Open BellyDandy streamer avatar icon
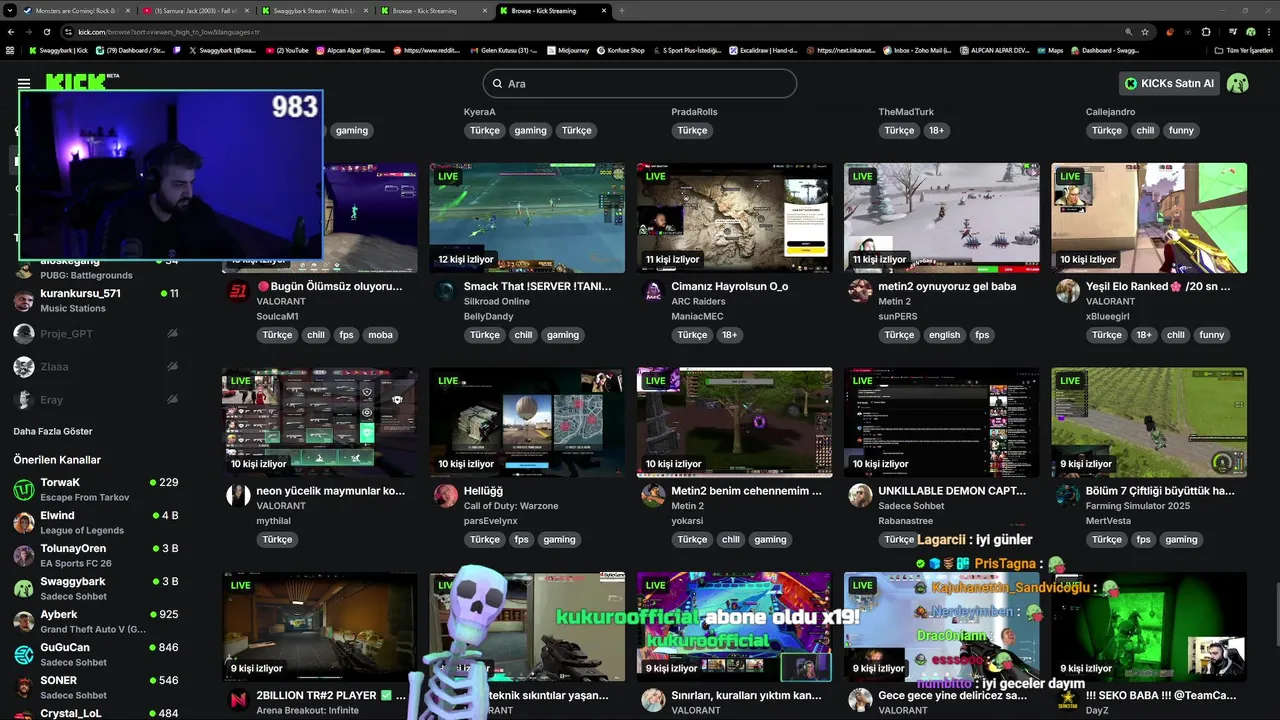1280x720 pixels. pyautogui.click(x=446, y=291)
